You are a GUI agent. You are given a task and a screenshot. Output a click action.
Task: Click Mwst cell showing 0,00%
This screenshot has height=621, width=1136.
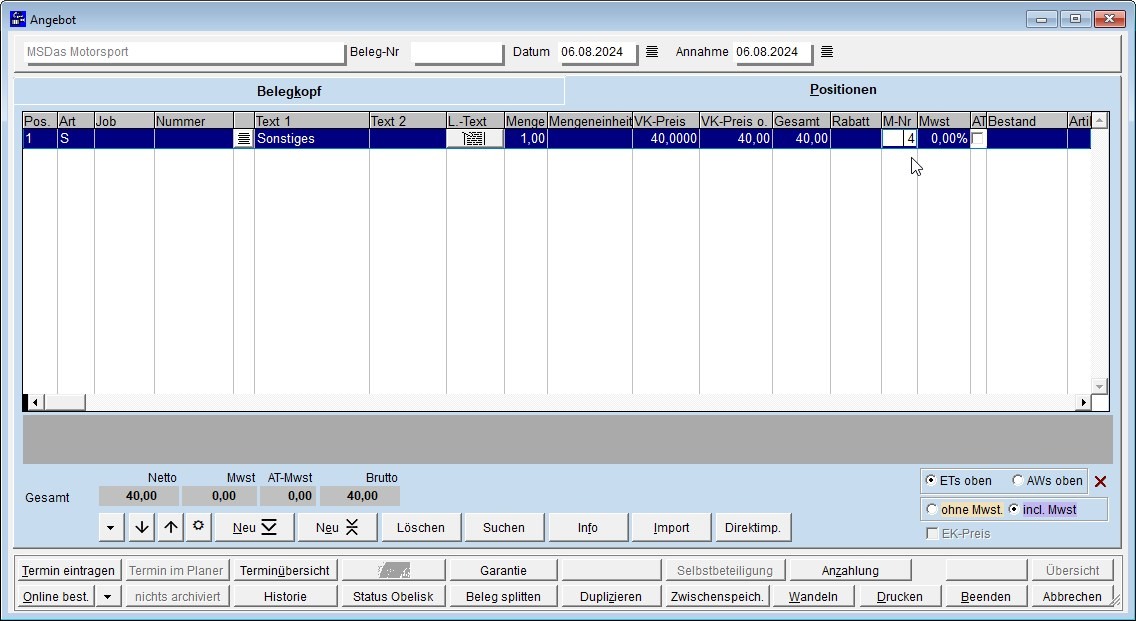pos(943,138)
